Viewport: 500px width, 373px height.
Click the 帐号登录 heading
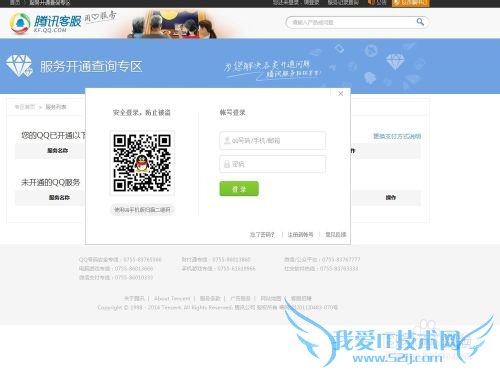(x=232, y=112)
